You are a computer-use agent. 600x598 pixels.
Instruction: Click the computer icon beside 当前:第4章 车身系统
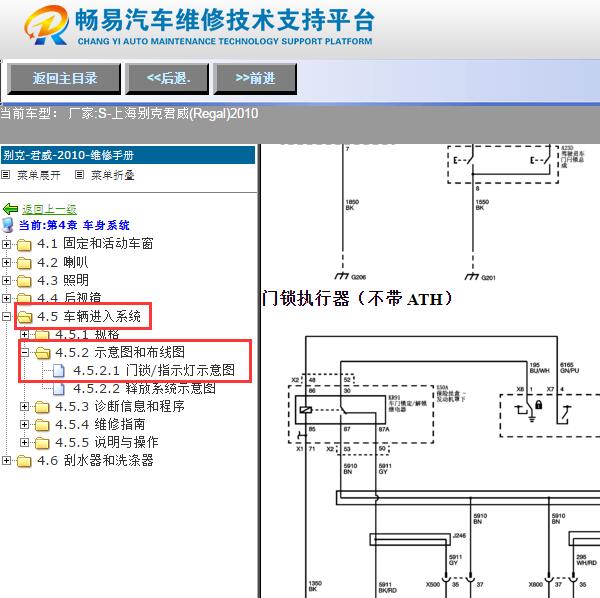click(x=8, y=225)
